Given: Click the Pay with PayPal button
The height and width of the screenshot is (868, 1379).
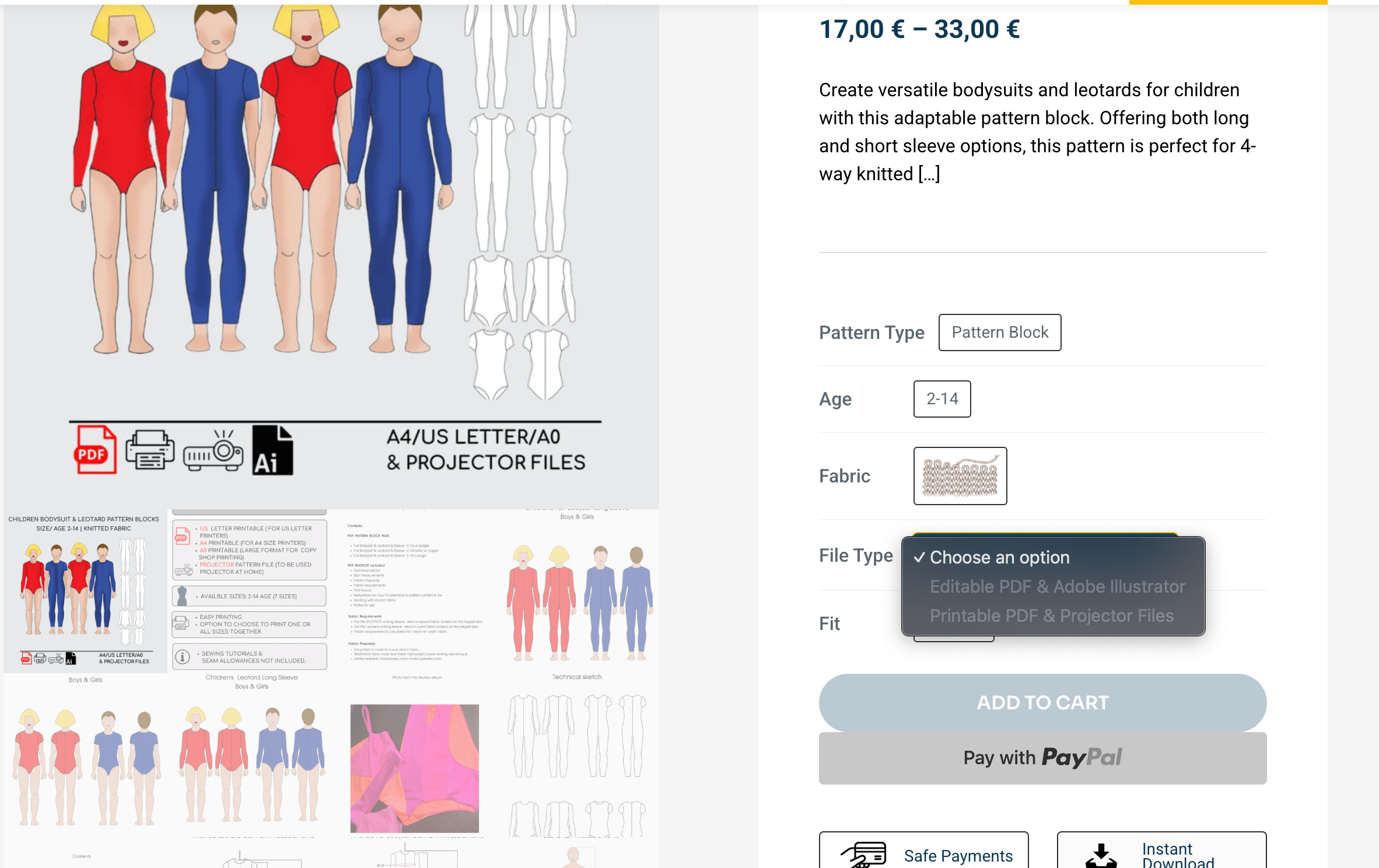Looking at the screenshot, I should coord(1042,758).
